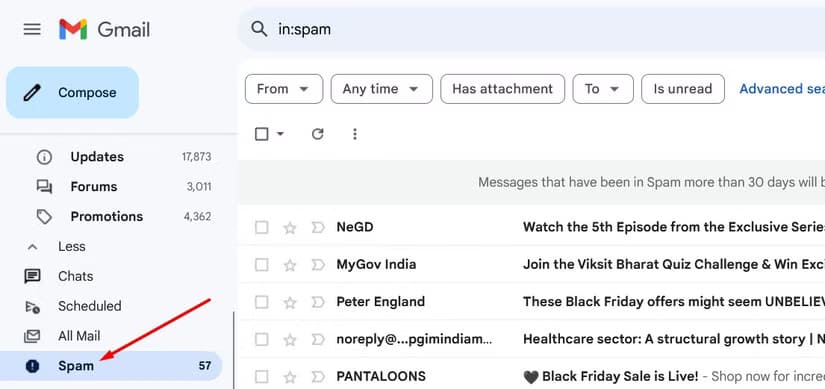Toggle the Is unread filter

tap(682, 89)
